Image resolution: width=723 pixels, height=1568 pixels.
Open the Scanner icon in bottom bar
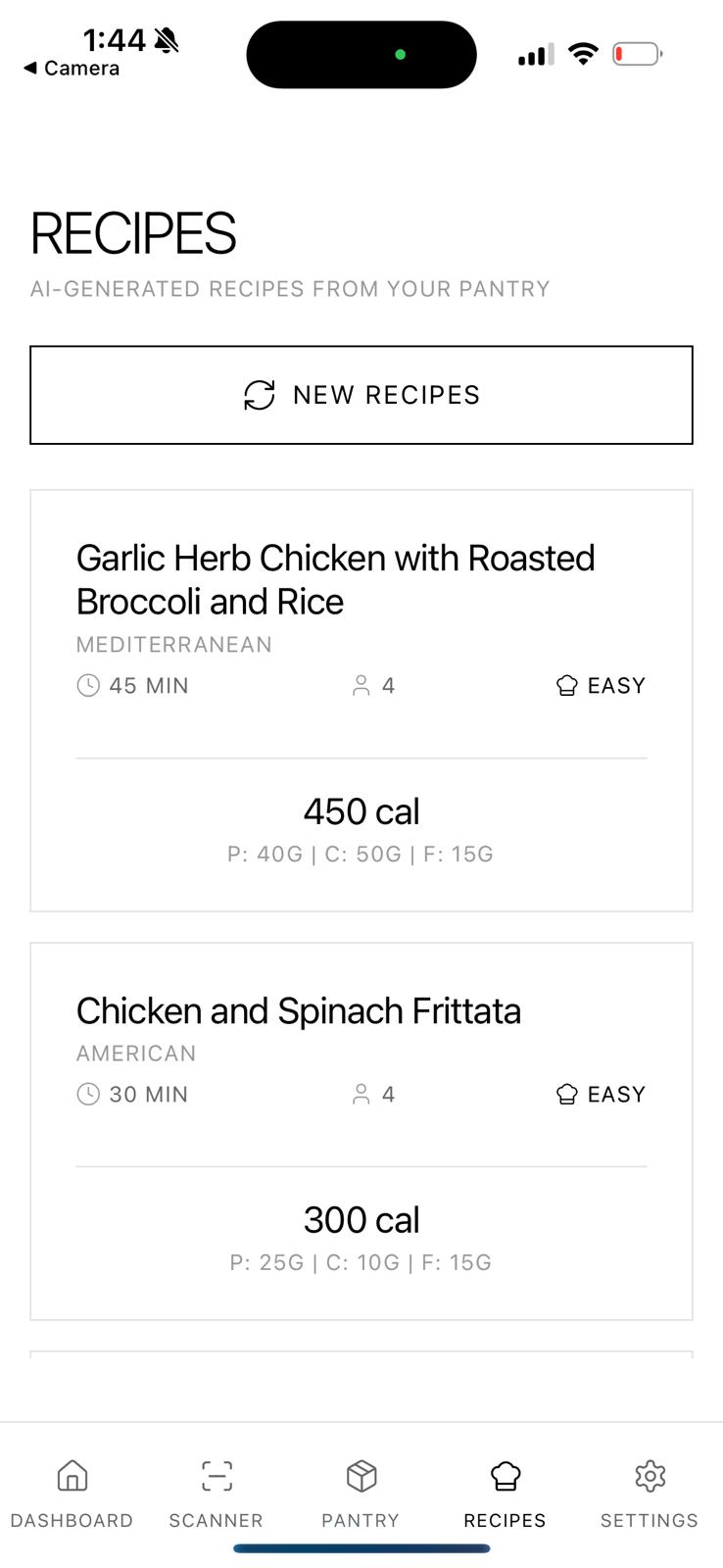(217, 1475)
